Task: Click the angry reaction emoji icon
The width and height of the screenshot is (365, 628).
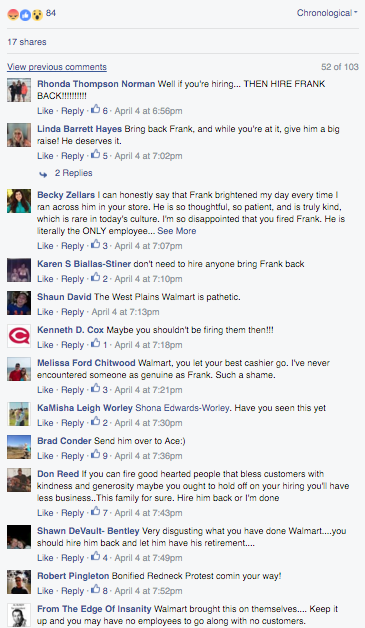Action: pos(13,15)
